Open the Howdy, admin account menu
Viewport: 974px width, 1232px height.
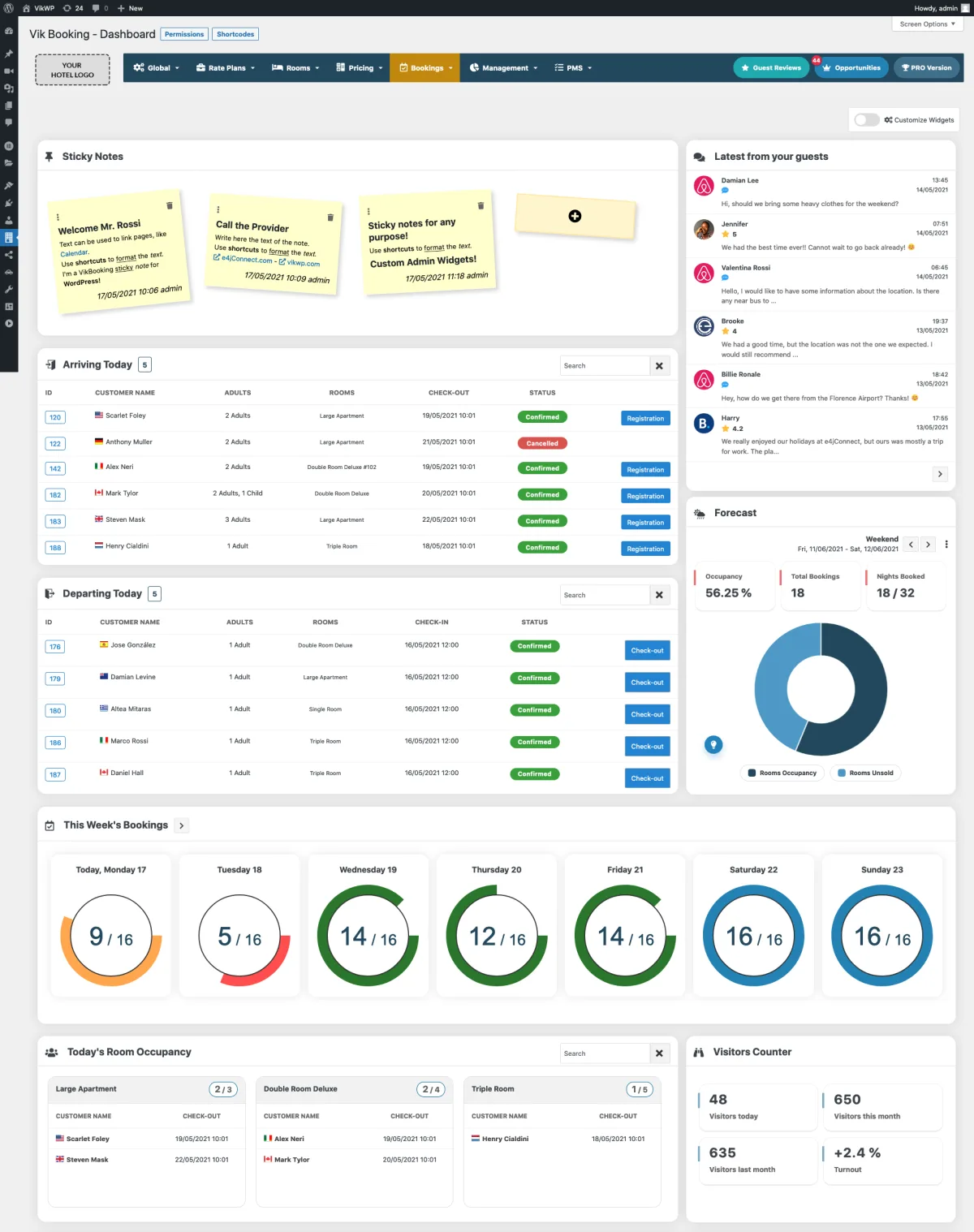pos(942,8)
